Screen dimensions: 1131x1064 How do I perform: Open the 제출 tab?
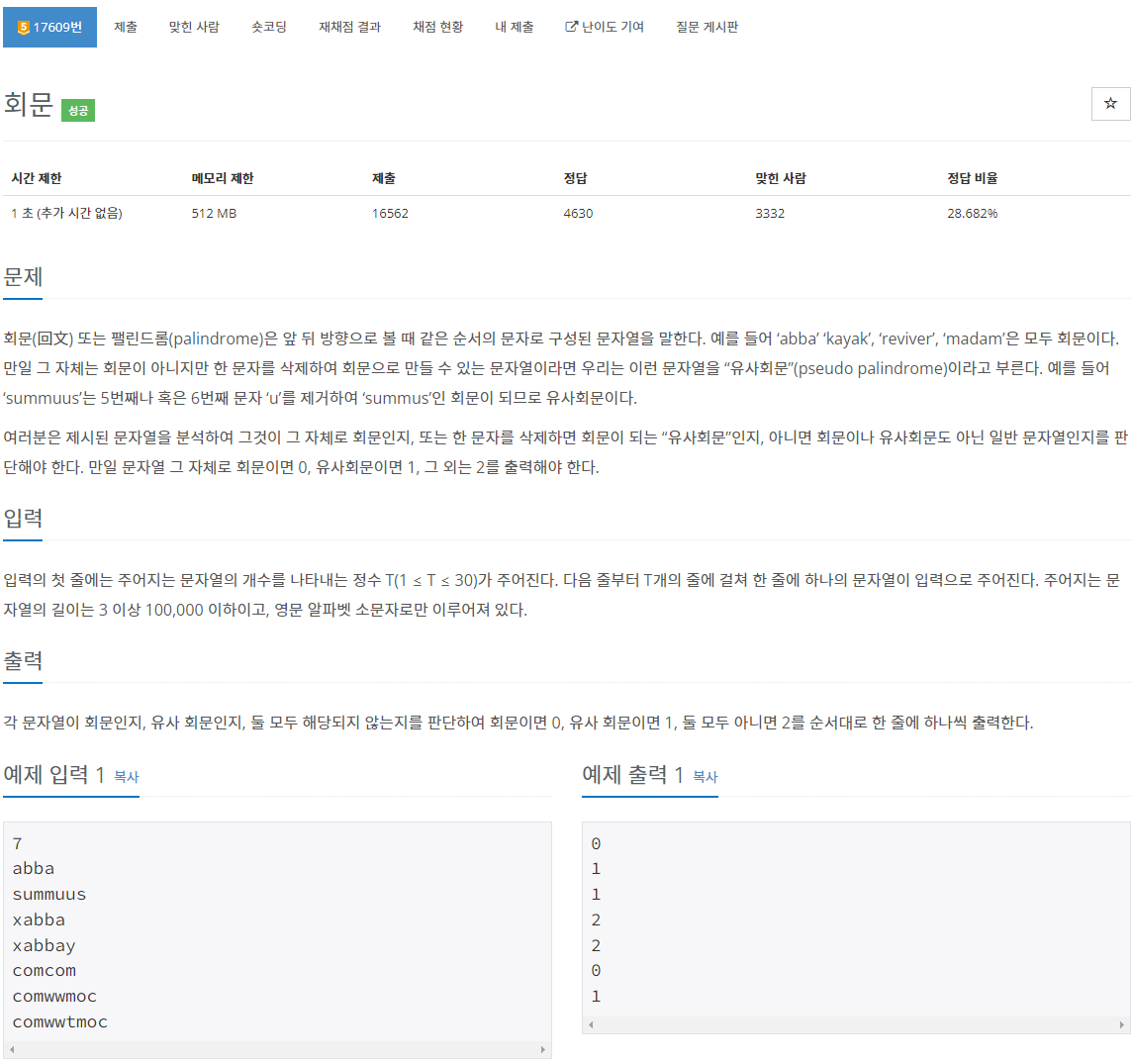click(126, 28)
